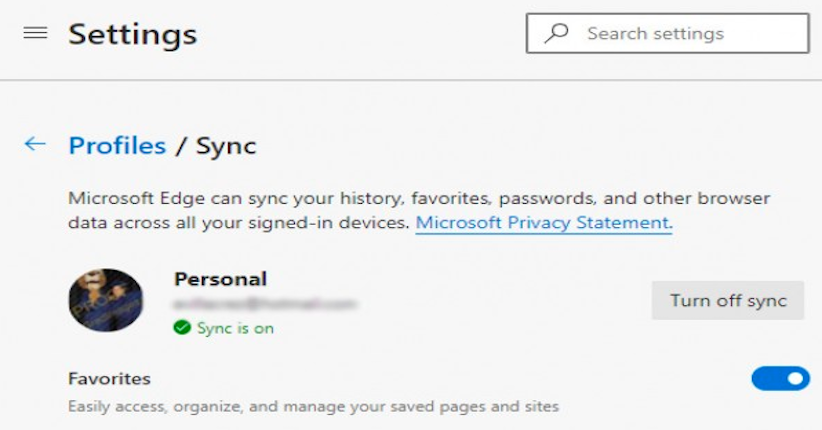Click the "Sync is on" status text
Image resolution: width=822 pixels, height=430 pixels.
click(235, 328)
